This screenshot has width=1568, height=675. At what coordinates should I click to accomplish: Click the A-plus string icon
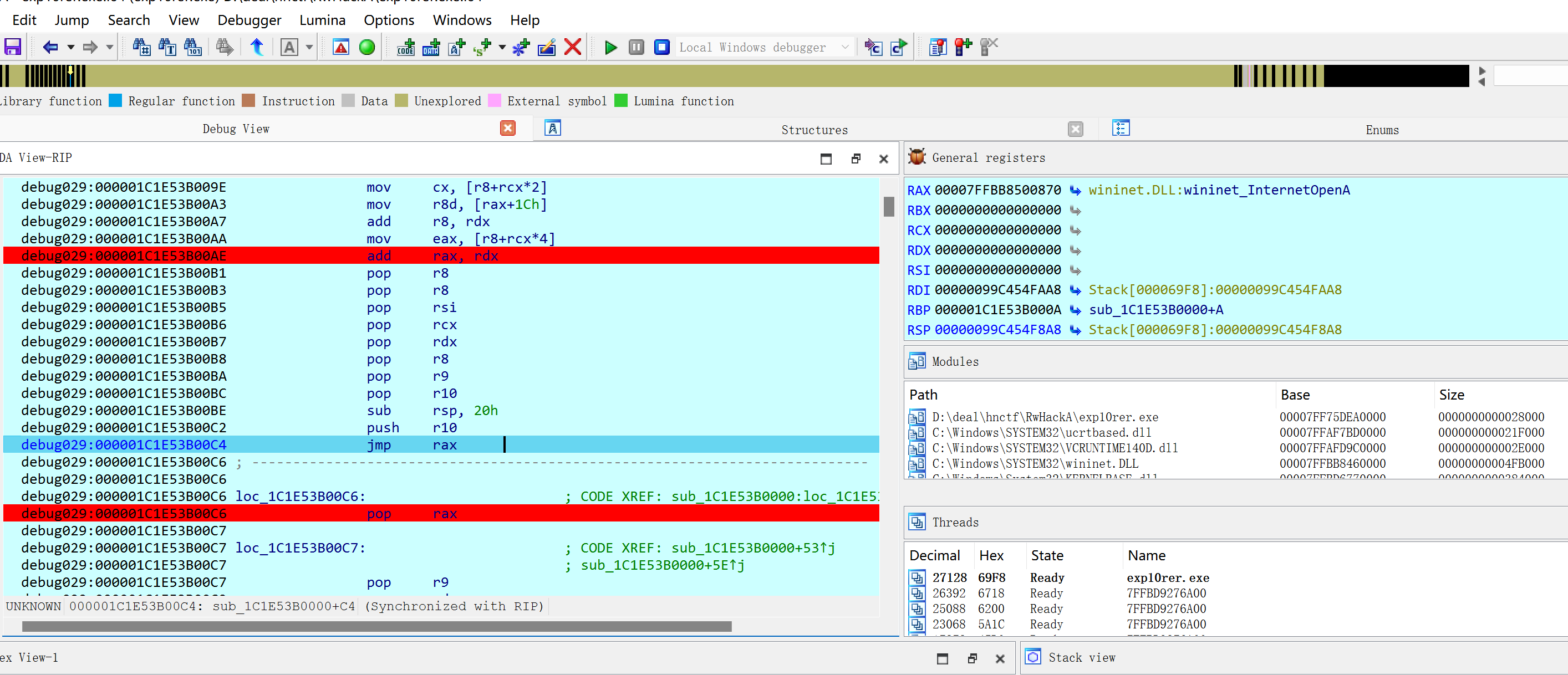point(456,47)
